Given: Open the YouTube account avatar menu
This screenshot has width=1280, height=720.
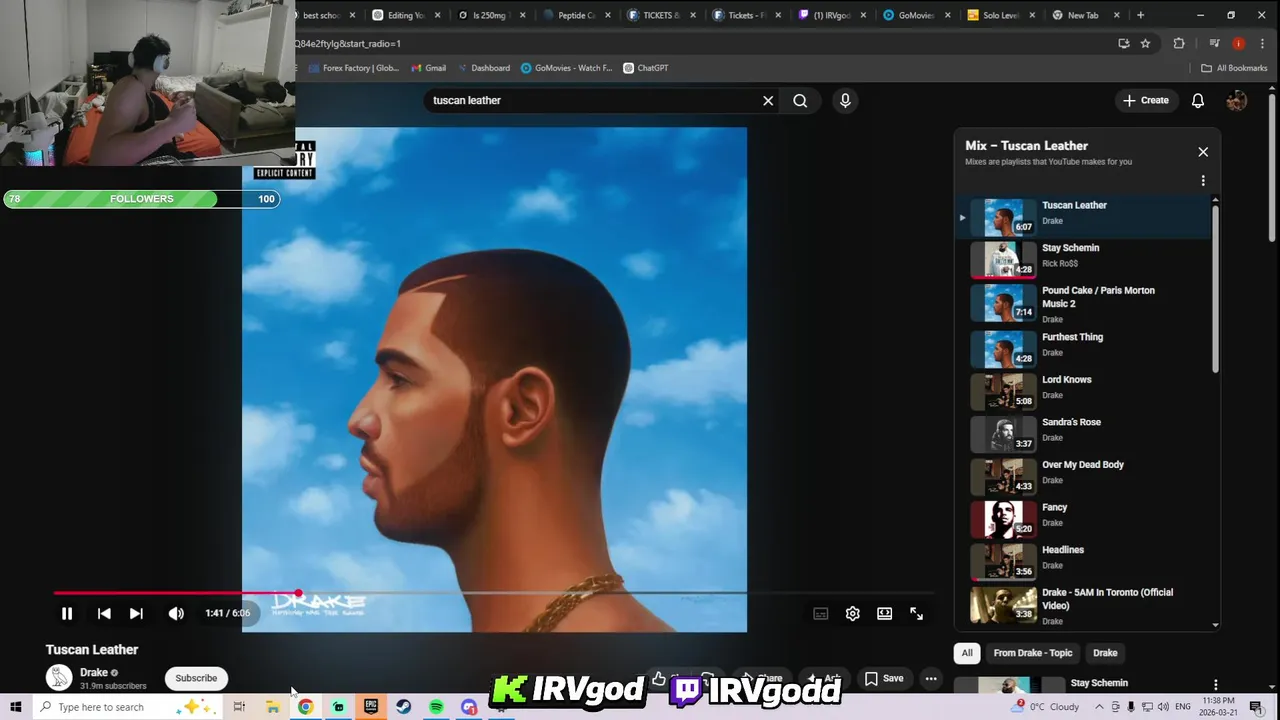Looking at the screenshot, I should coord(1237,100).
